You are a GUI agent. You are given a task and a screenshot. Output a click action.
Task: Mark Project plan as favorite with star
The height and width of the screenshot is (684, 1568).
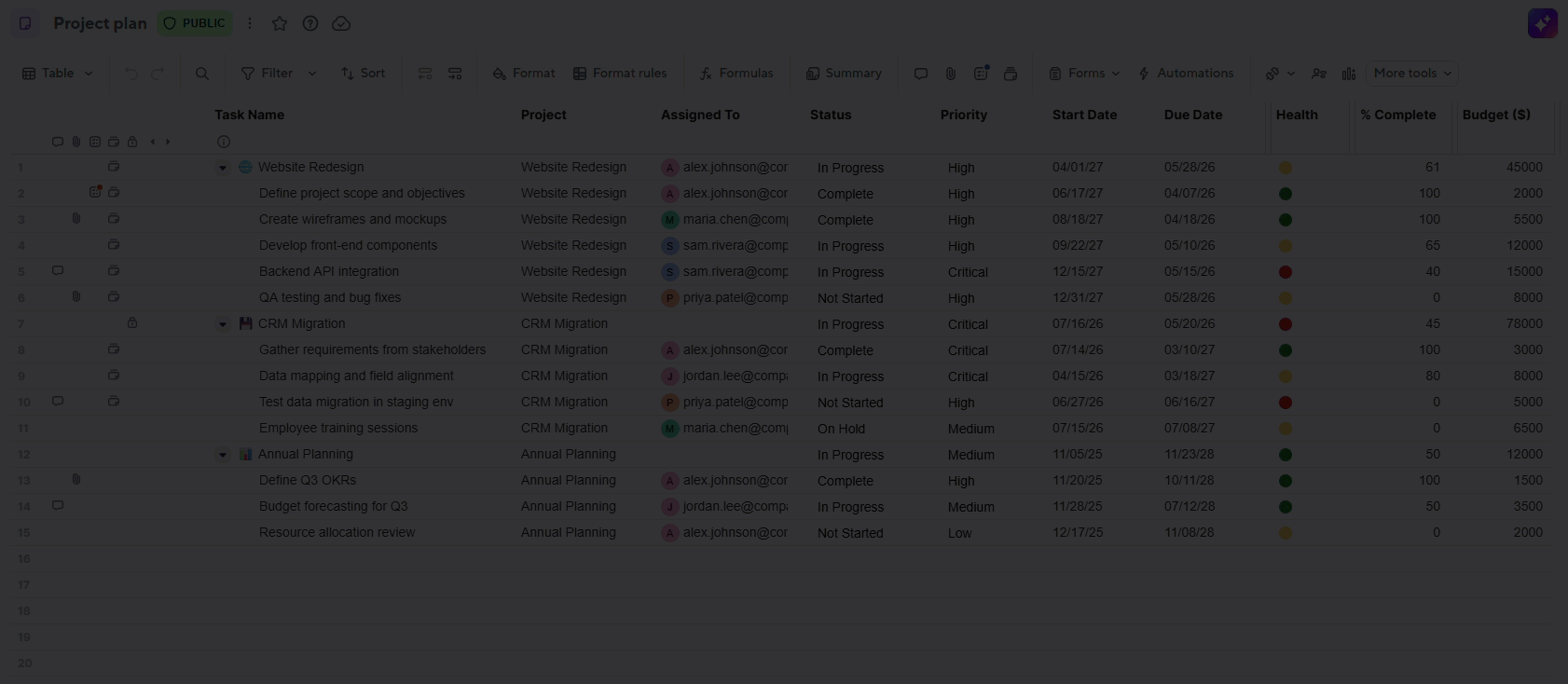pyautogui.click(x=280, y=23)
